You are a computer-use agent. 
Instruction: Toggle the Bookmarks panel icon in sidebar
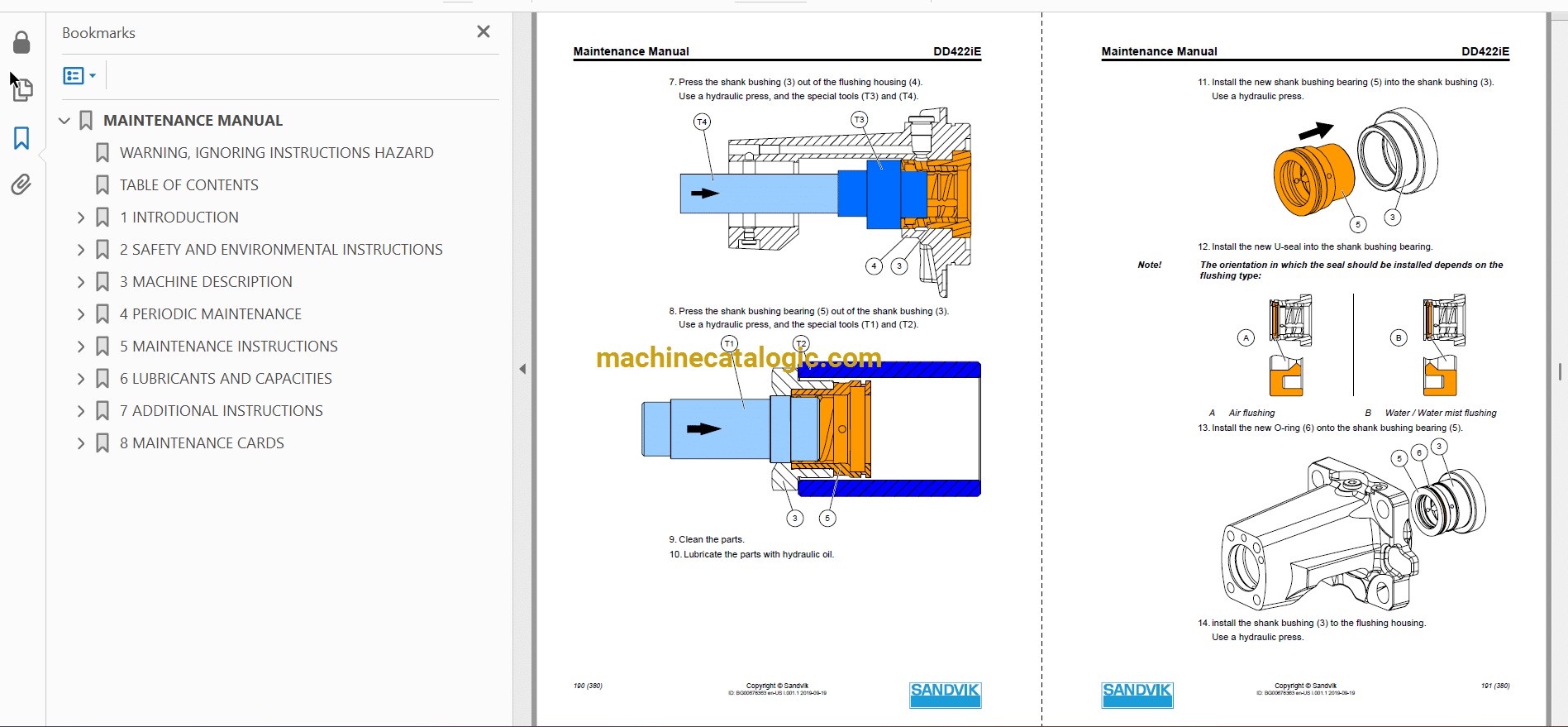(x=21, y=137)
